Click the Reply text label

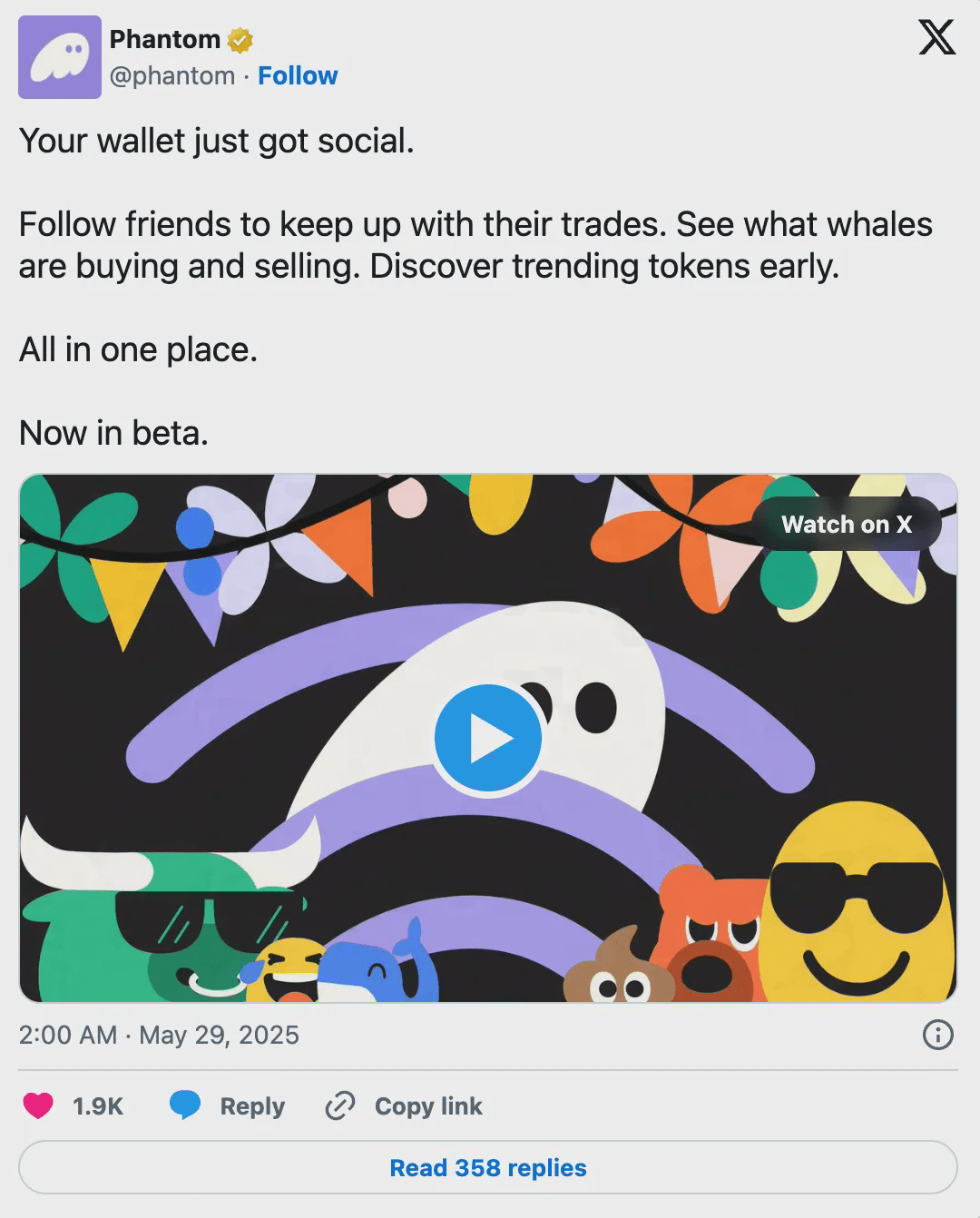point(252,1106)
